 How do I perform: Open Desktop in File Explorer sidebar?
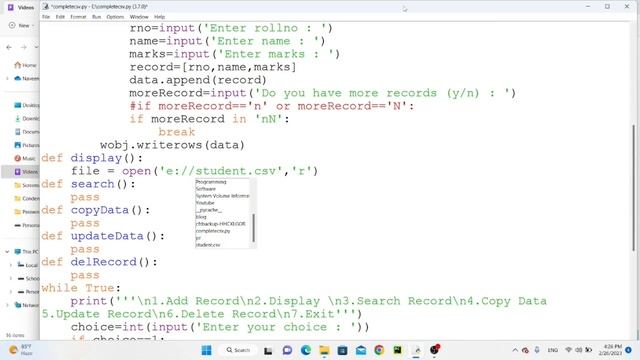point(27,105)
